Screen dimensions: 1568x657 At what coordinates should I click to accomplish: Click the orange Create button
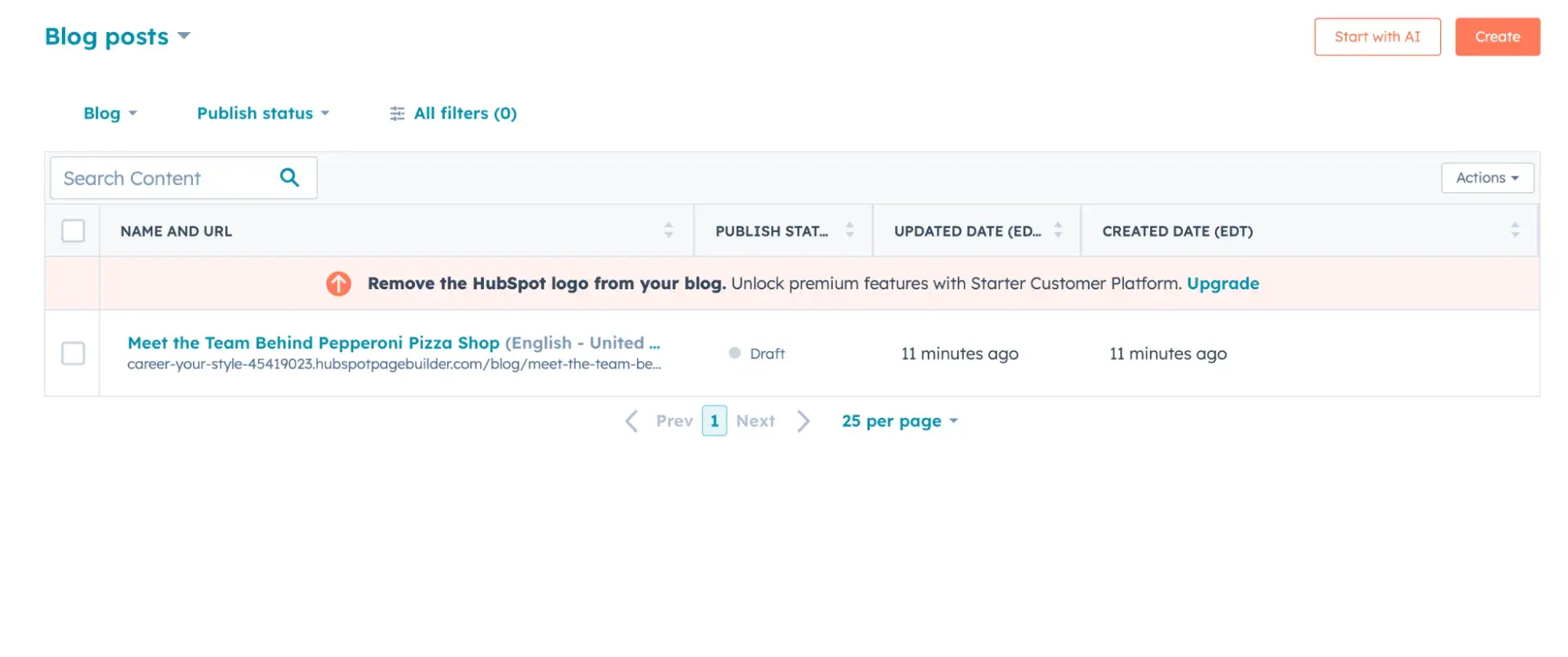(x=1497, y=37)
